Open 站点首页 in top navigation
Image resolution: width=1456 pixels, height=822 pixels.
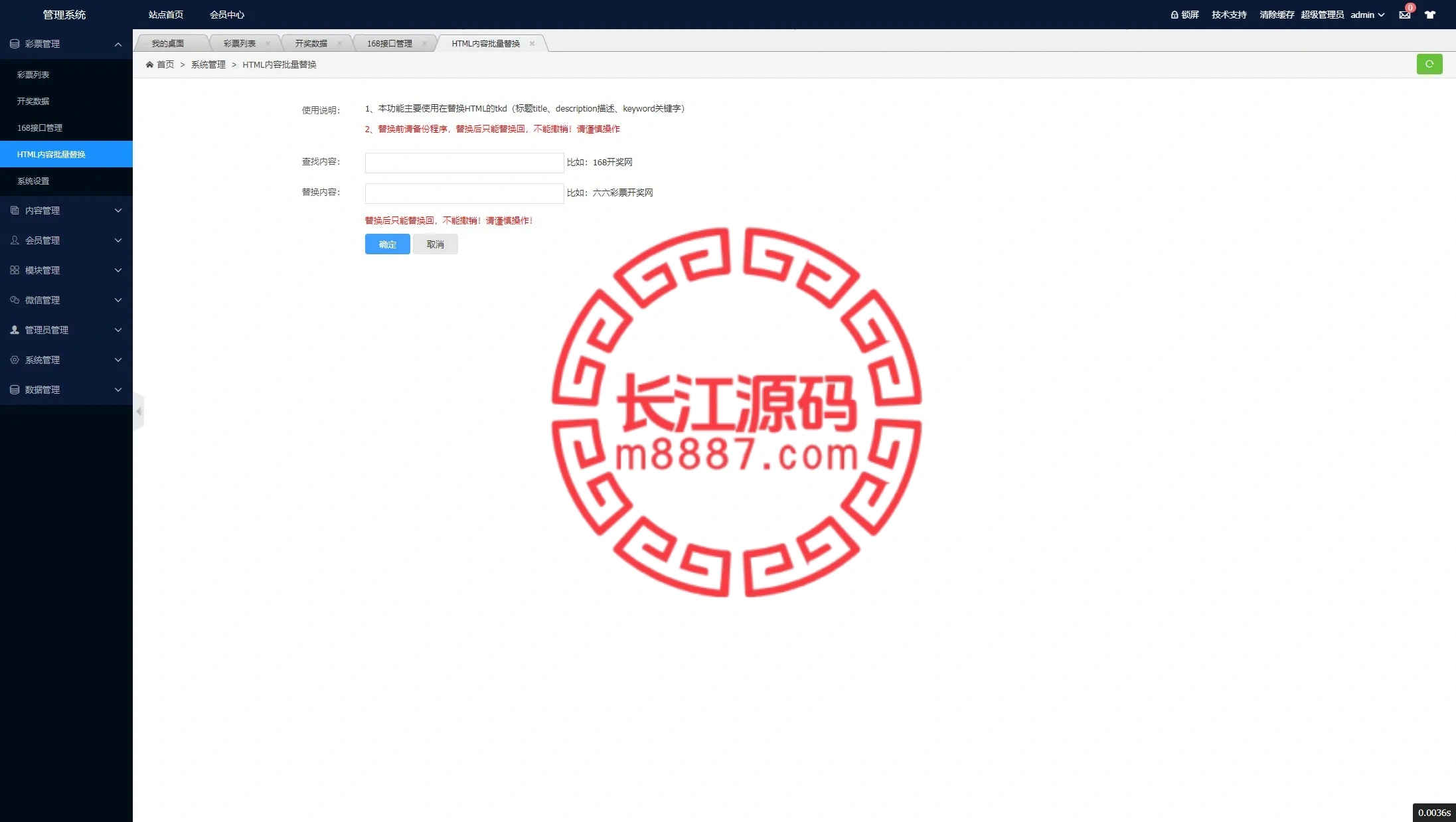166,15
